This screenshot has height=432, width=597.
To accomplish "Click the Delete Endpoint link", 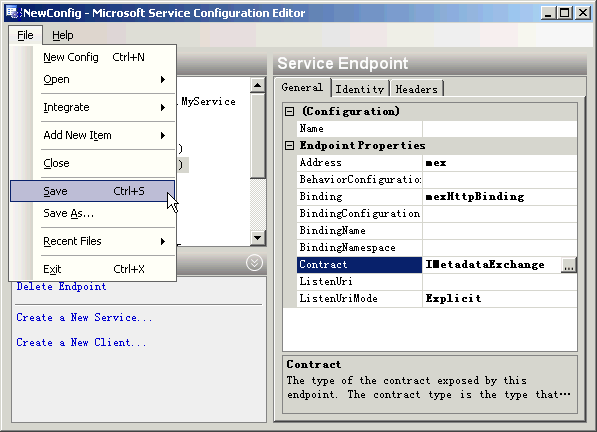I will [61, 287].
